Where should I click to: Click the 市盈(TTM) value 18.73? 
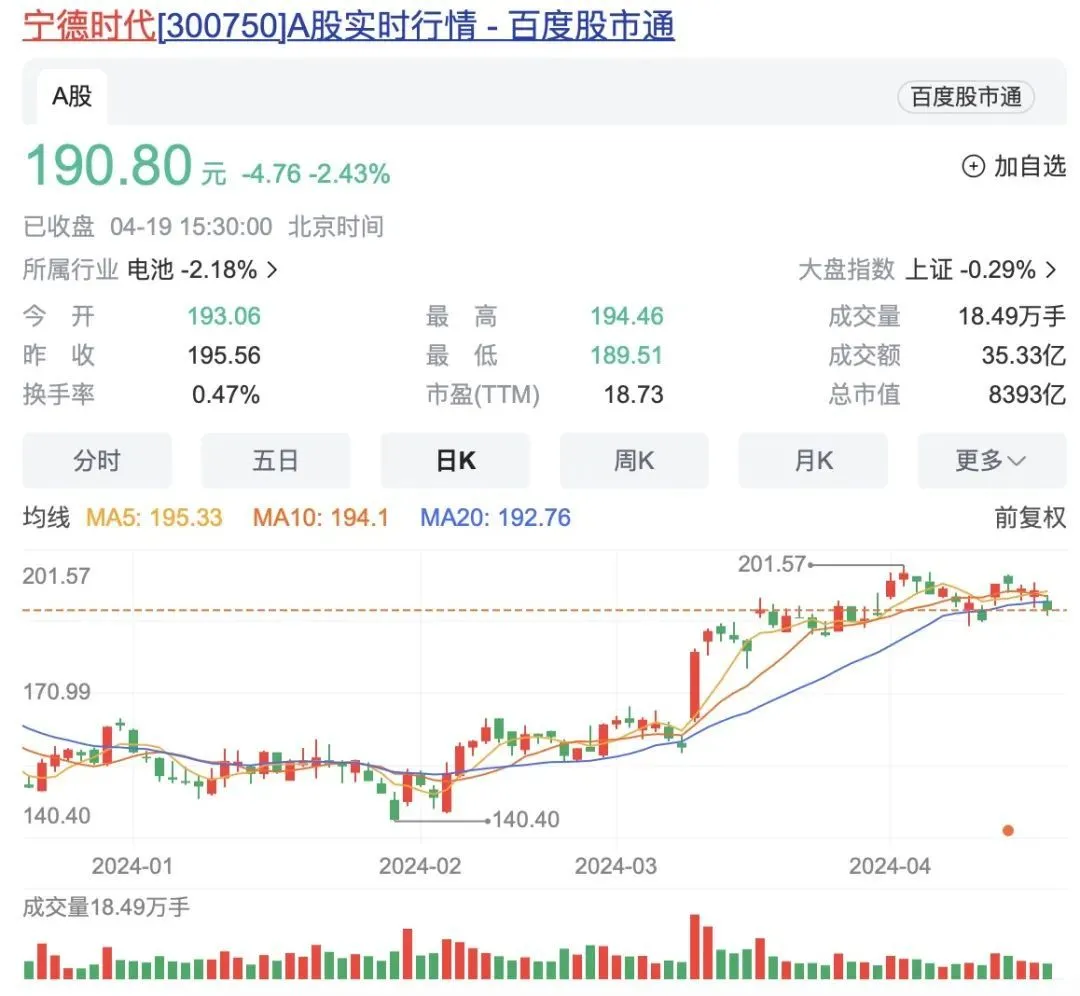[x=634, y=395]
